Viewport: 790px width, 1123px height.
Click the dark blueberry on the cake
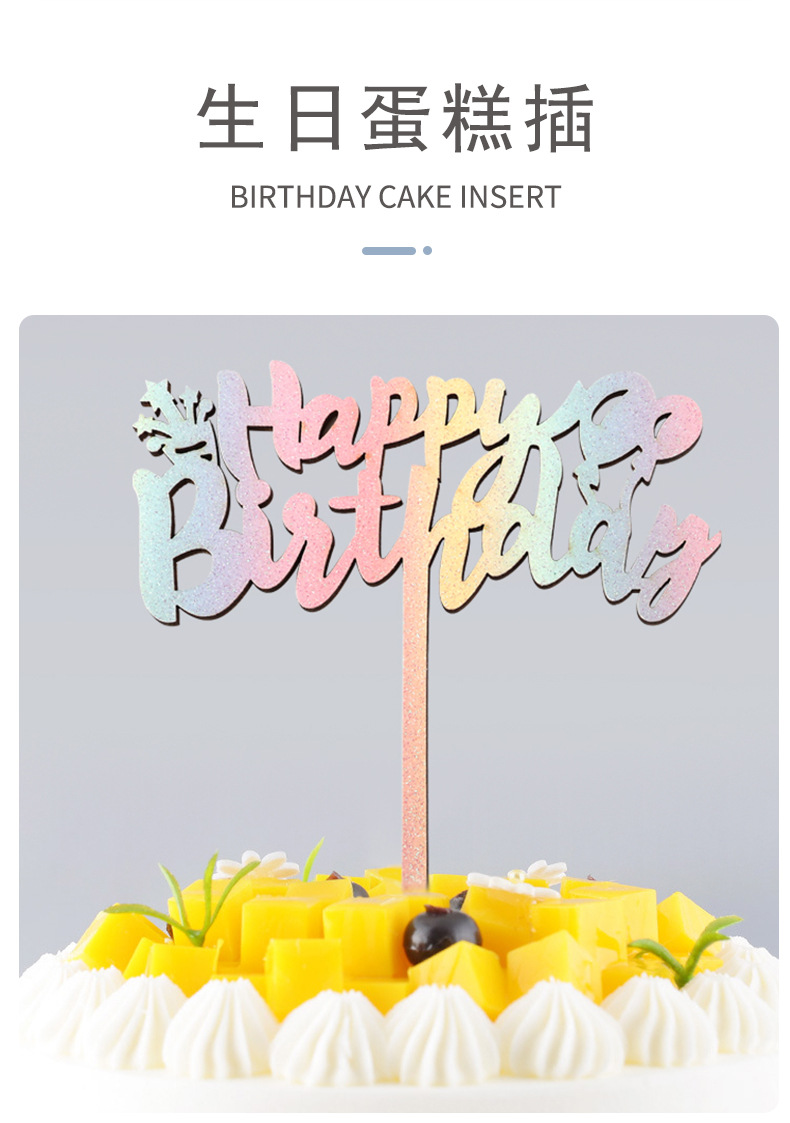(441, 933)
